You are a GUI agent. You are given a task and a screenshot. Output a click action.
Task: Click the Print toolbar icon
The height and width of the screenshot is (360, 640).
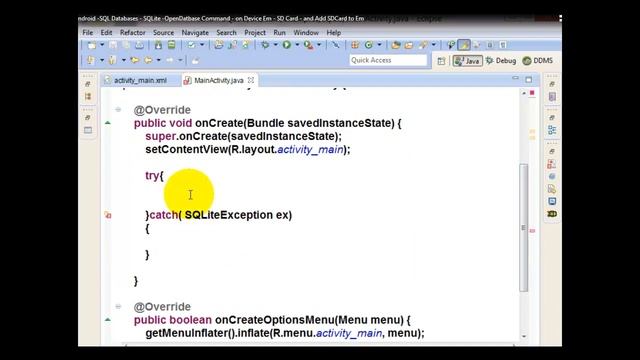click(139, 45)
